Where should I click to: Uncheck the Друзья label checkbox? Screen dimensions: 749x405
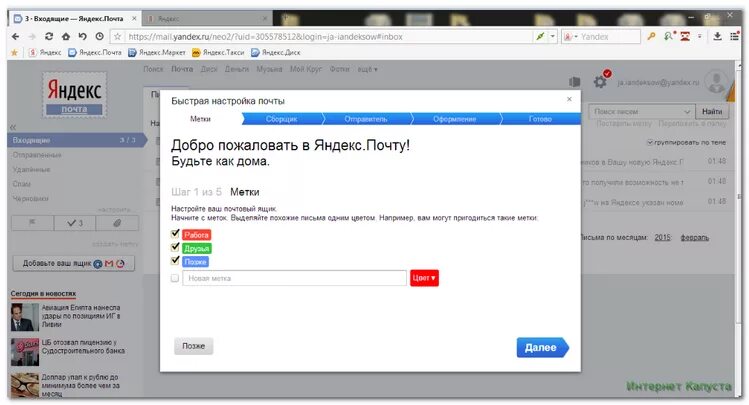[175, 247]
